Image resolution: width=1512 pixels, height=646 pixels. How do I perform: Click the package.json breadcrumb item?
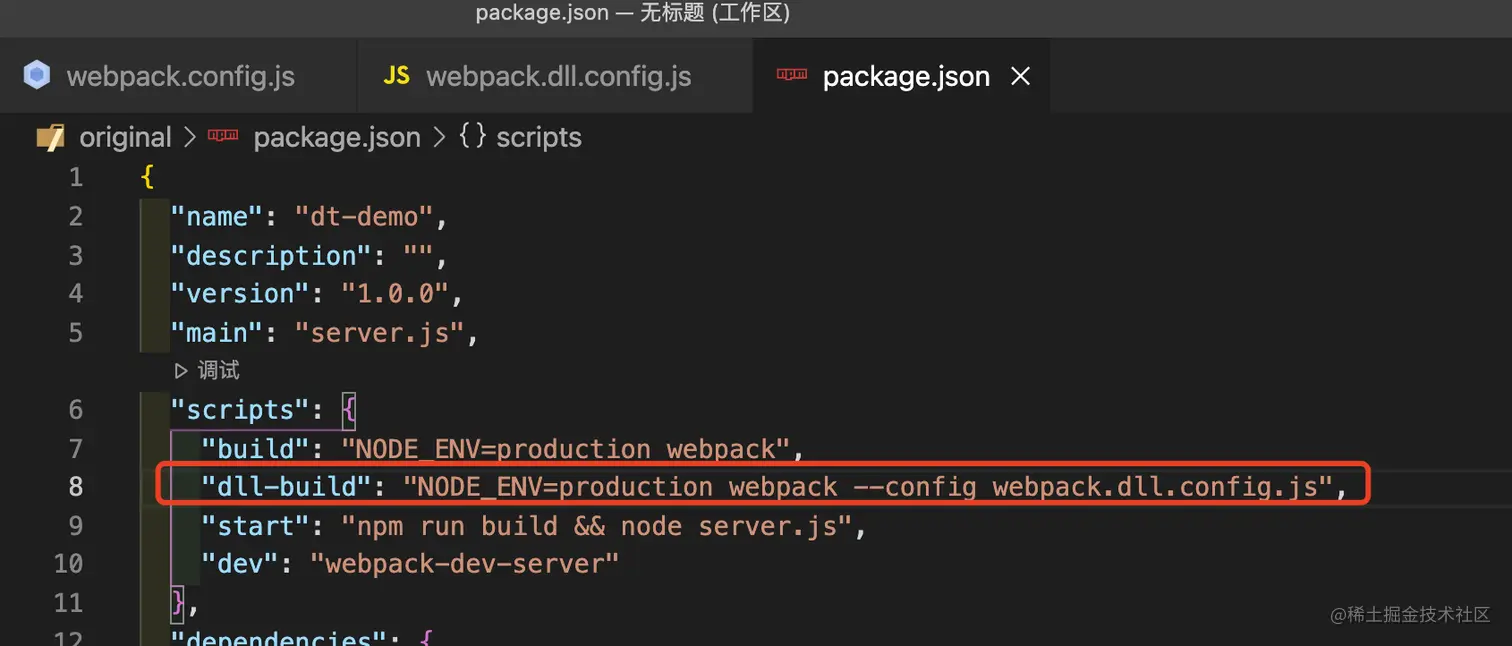(336, 137)
